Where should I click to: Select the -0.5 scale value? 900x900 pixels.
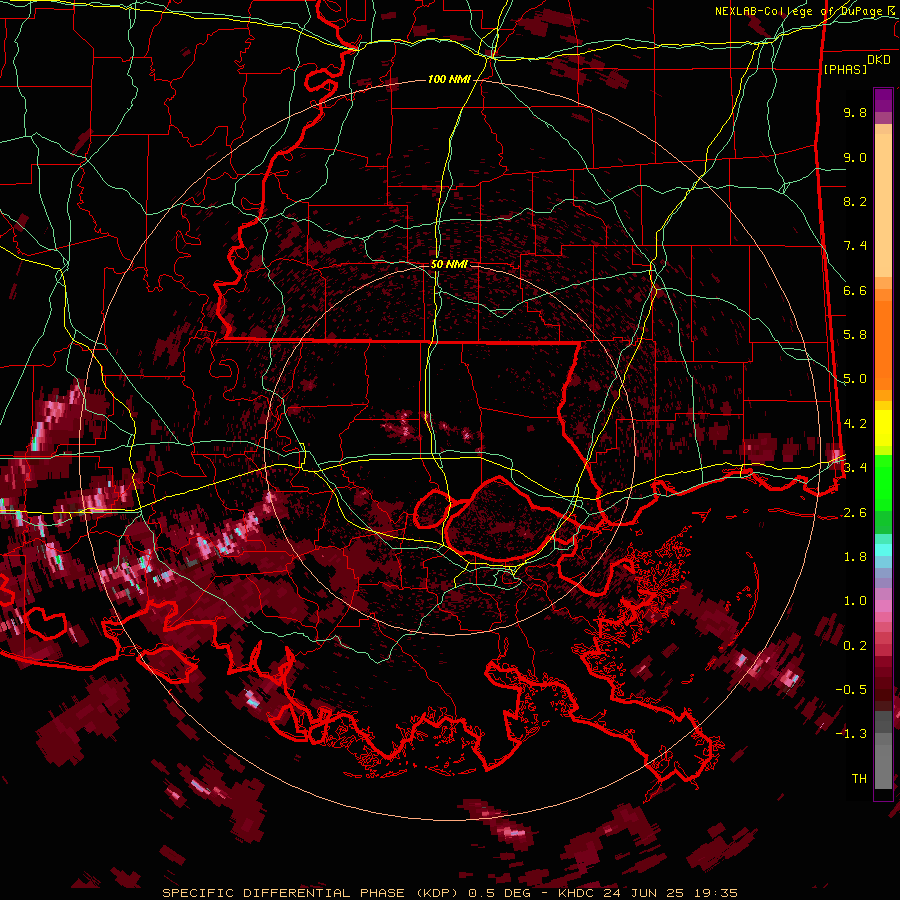point(851,690)
